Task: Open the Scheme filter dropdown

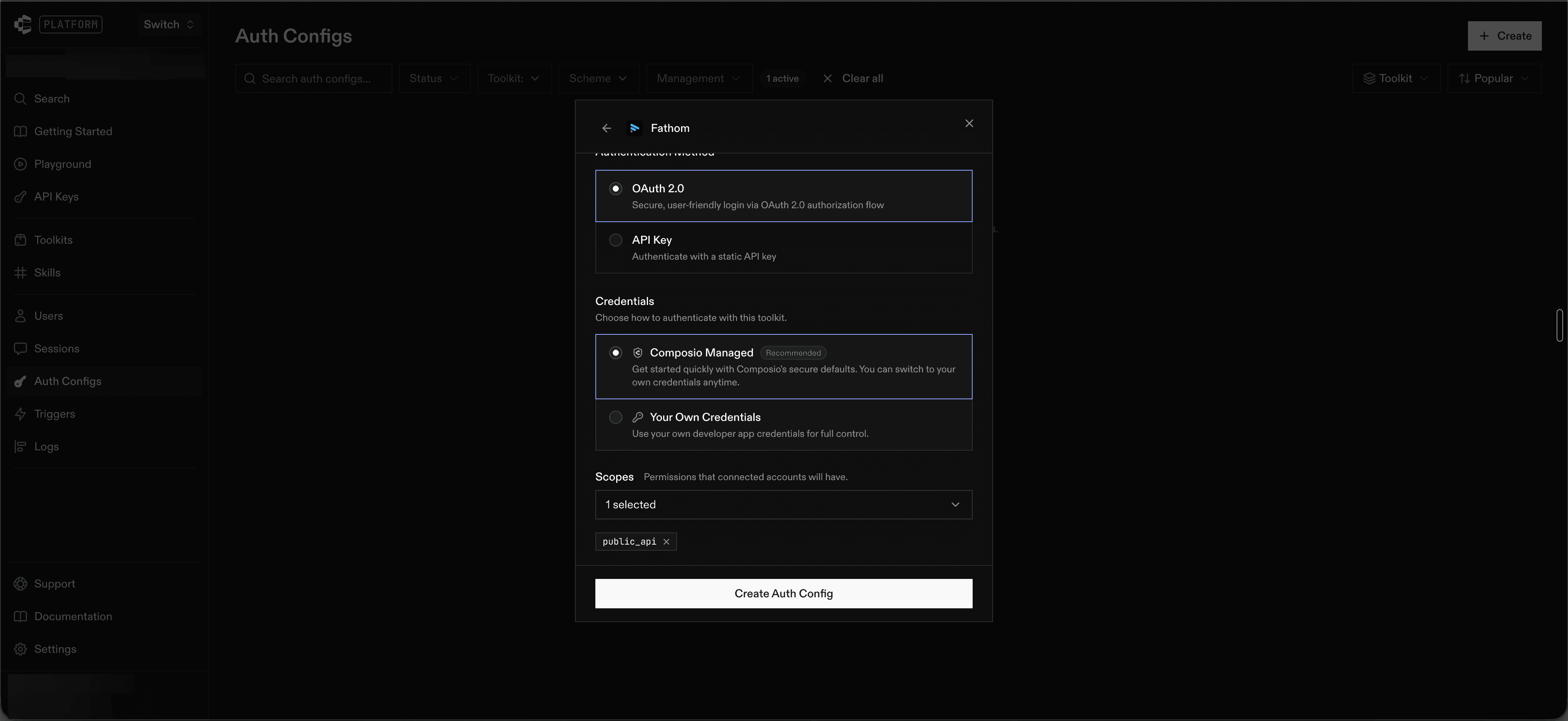Action: coord(598,78)
